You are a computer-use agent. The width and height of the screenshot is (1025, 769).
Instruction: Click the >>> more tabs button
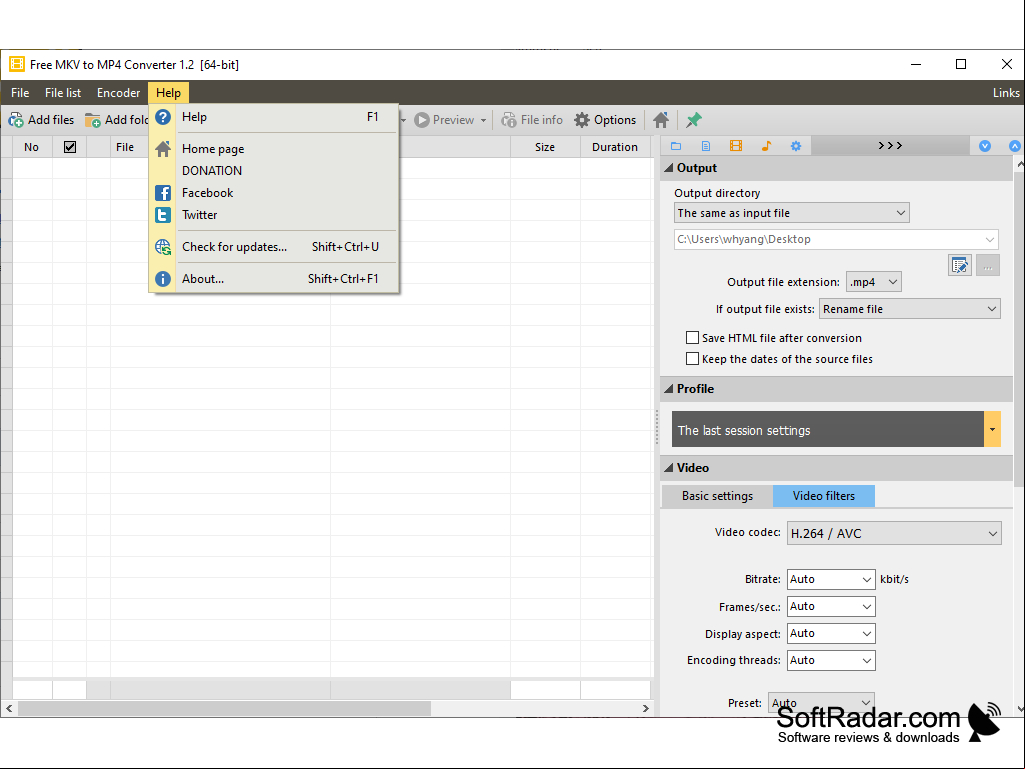(890, 146)
